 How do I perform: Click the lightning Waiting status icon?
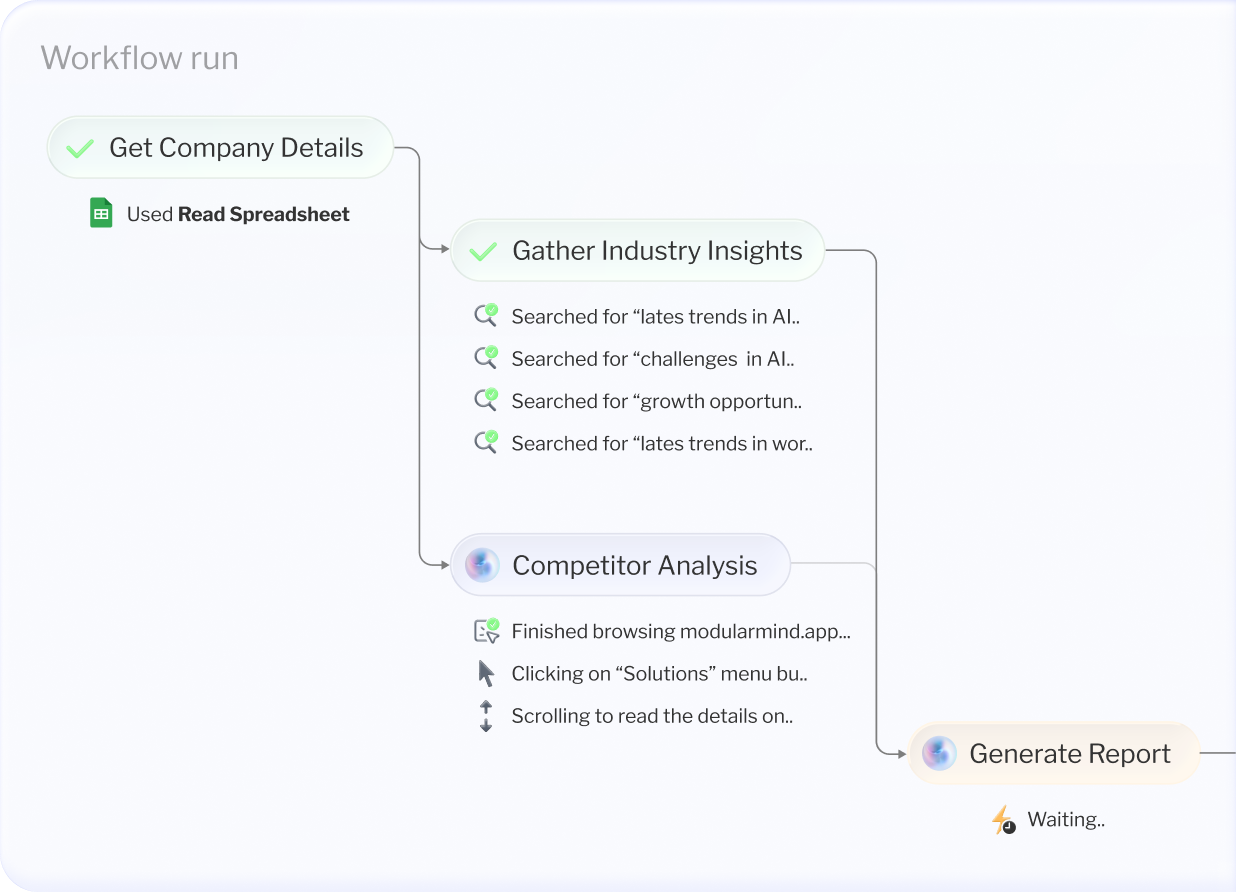pyautogui.click(x=1003, y=819)
